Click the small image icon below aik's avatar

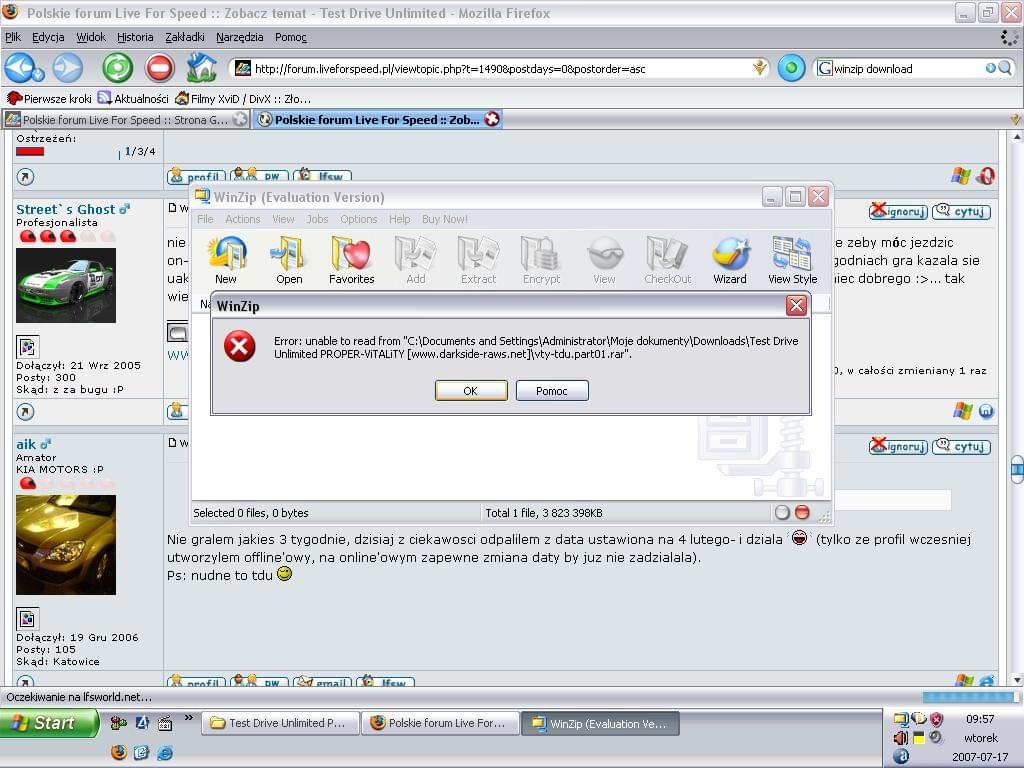(x=27, y=618)
